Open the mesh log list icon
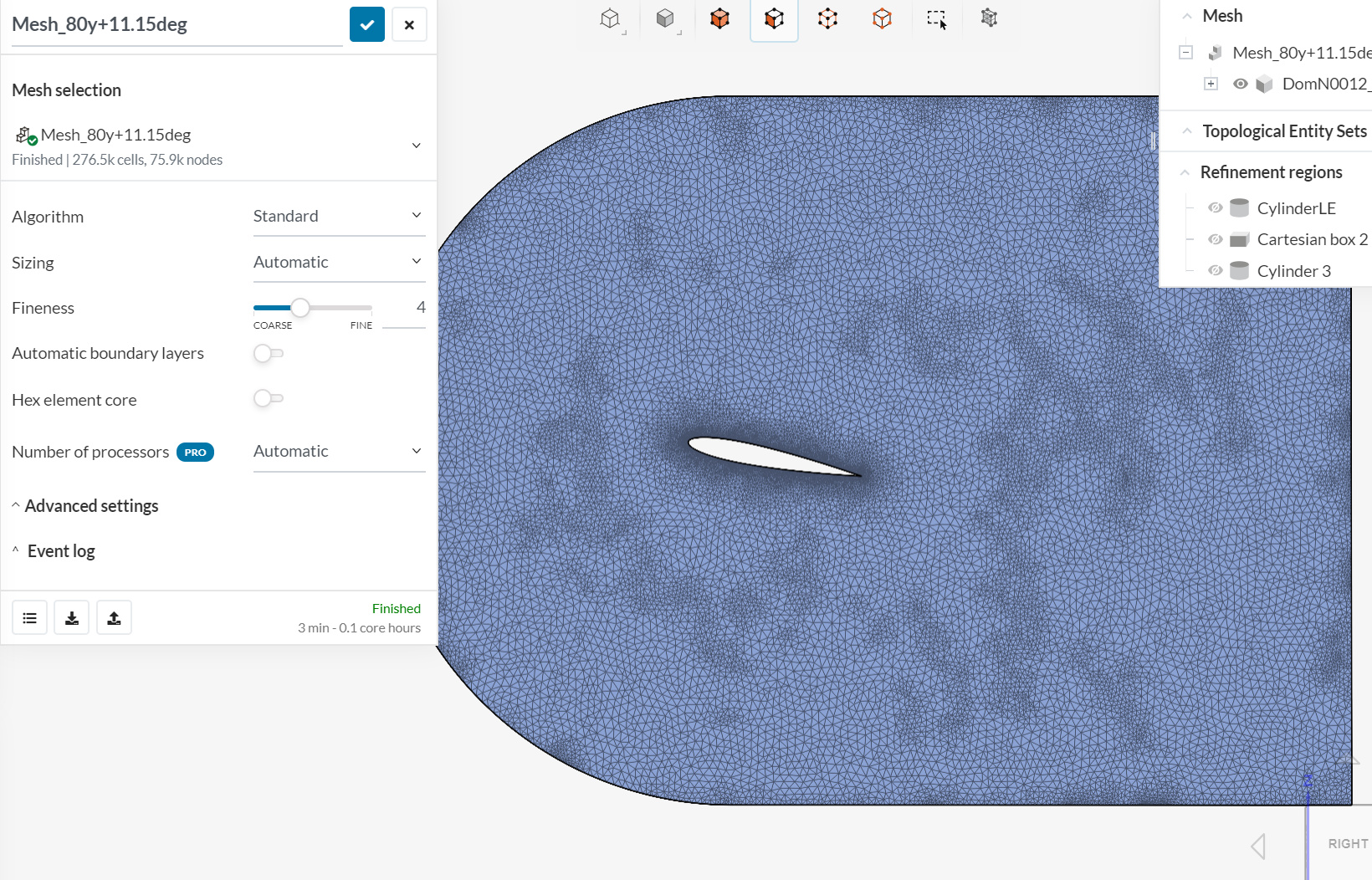 coord(30,618)
